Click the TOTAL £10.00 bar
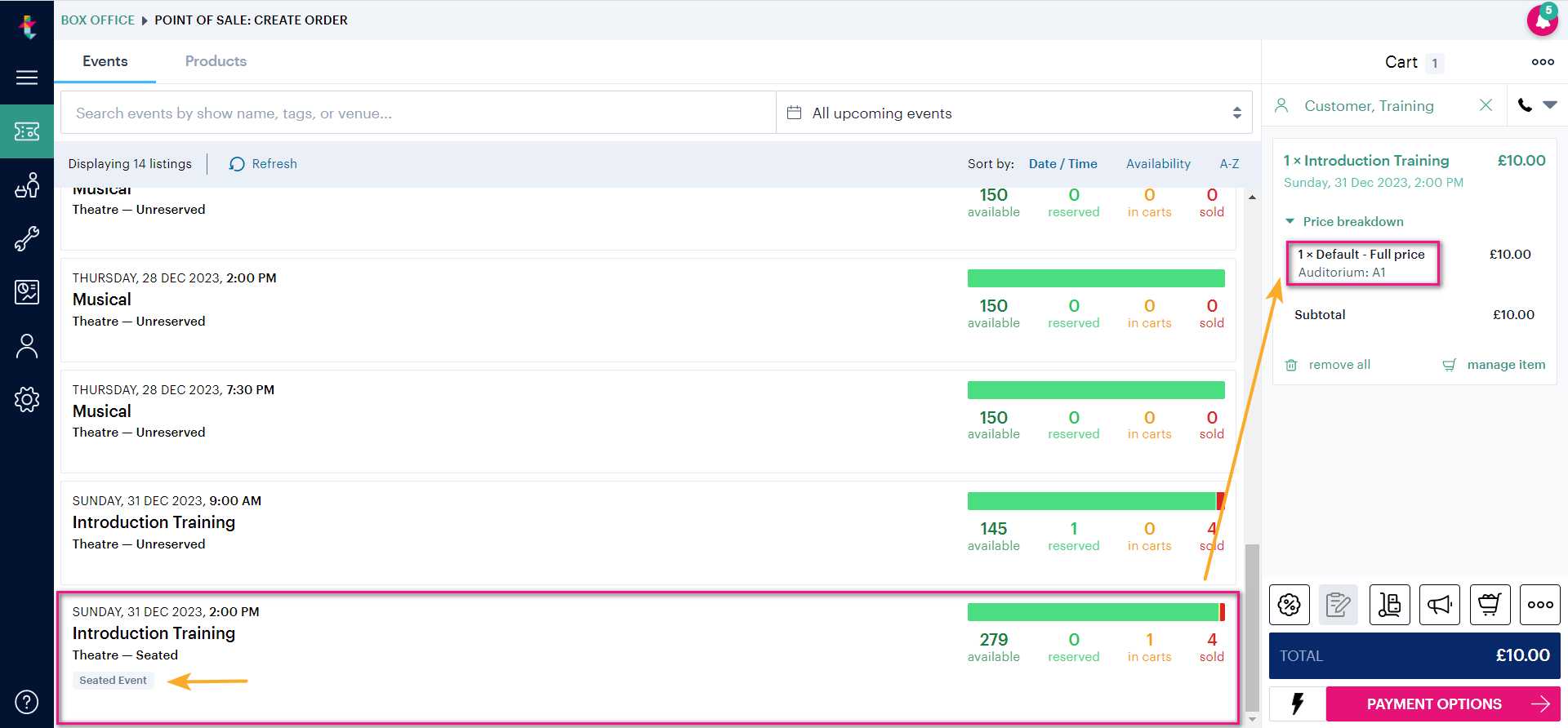The width and height of the screenshot is (1568, 728). [1414, 655]
